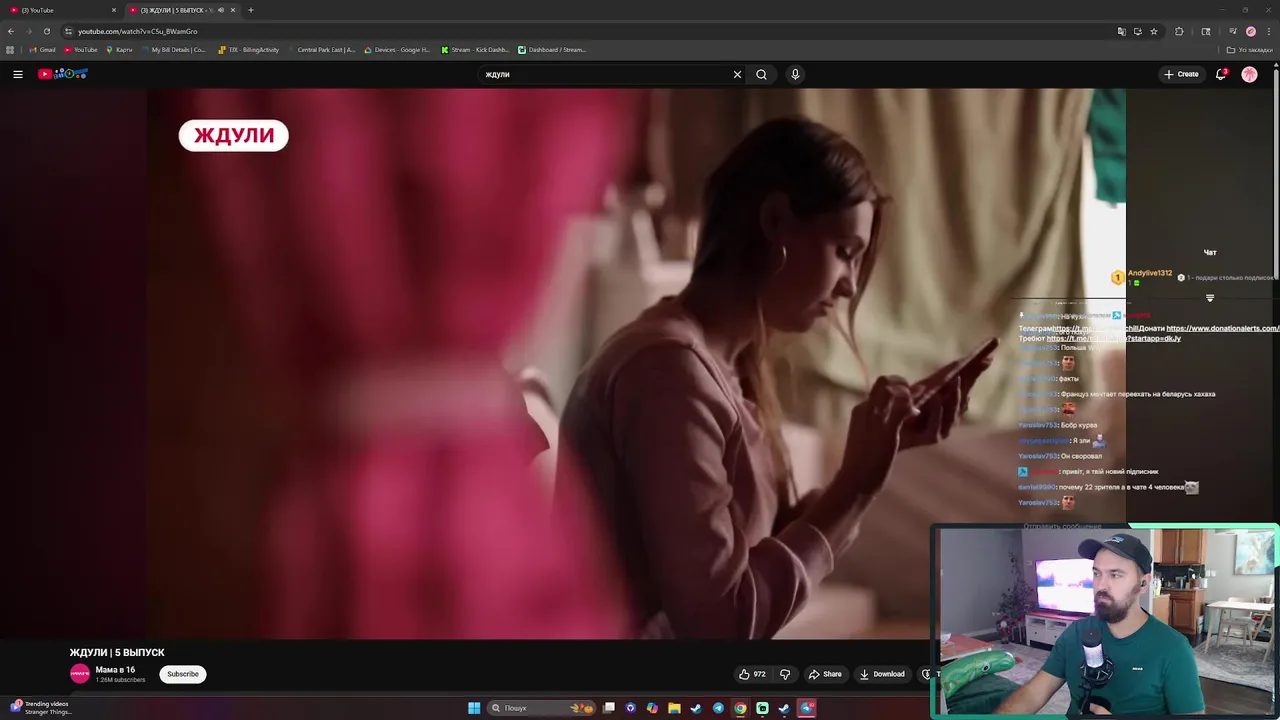Open the Chrome extensions puzzle icon

1179,31
